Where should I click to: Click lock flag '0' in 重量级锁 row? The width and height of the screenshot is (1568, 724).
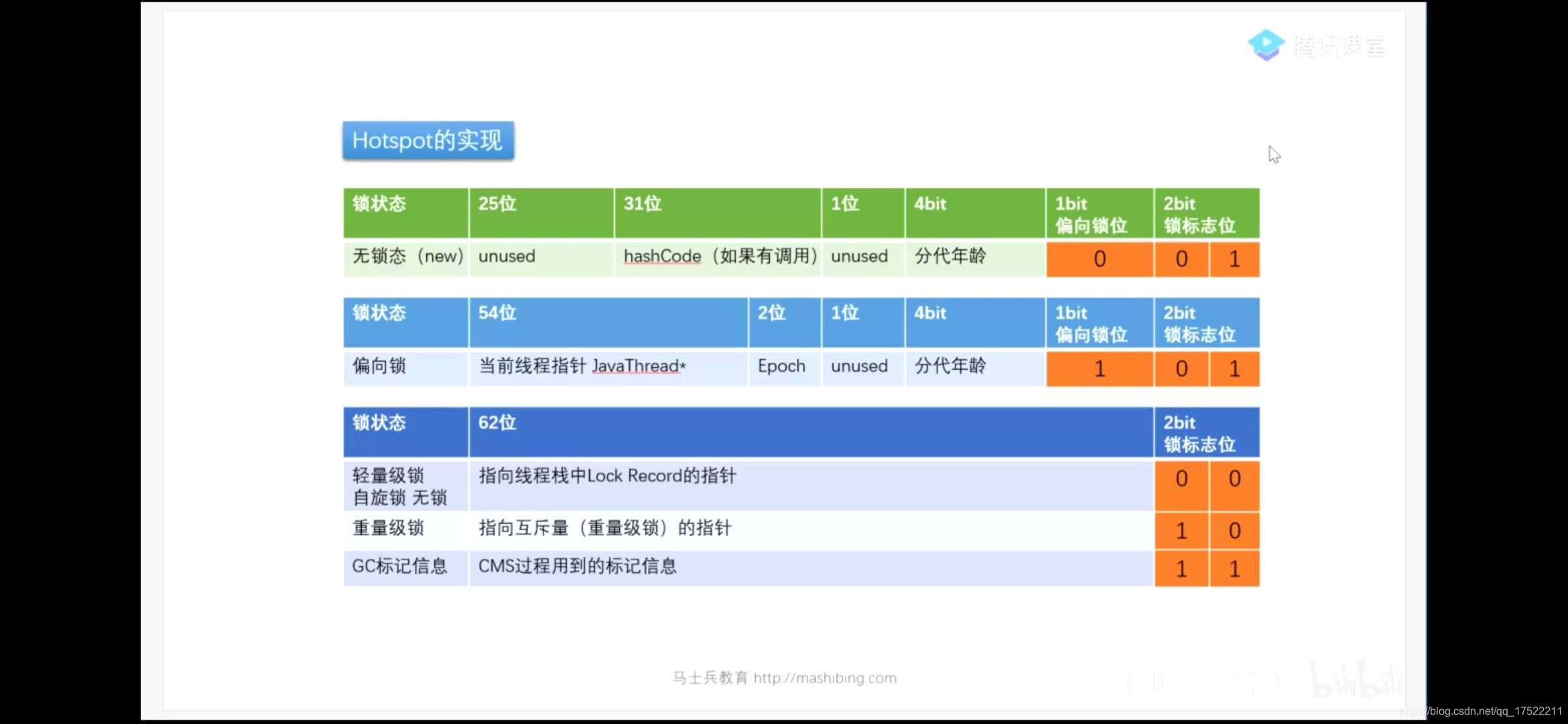pos(1234,531)
